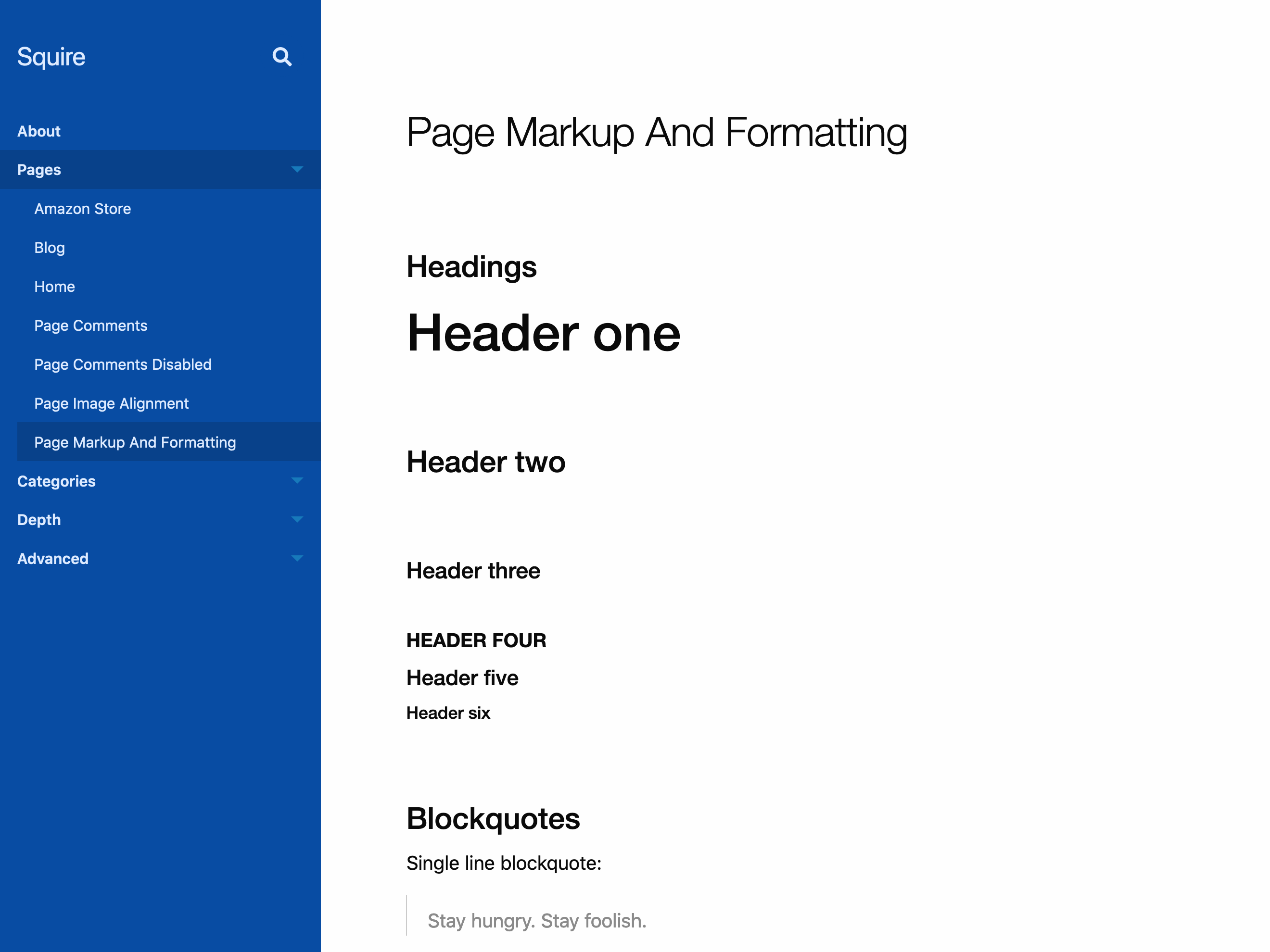Open the About menu item
Image resolution: width=1270 pixels, height=952 pixels.
click(x=38, y=131)
